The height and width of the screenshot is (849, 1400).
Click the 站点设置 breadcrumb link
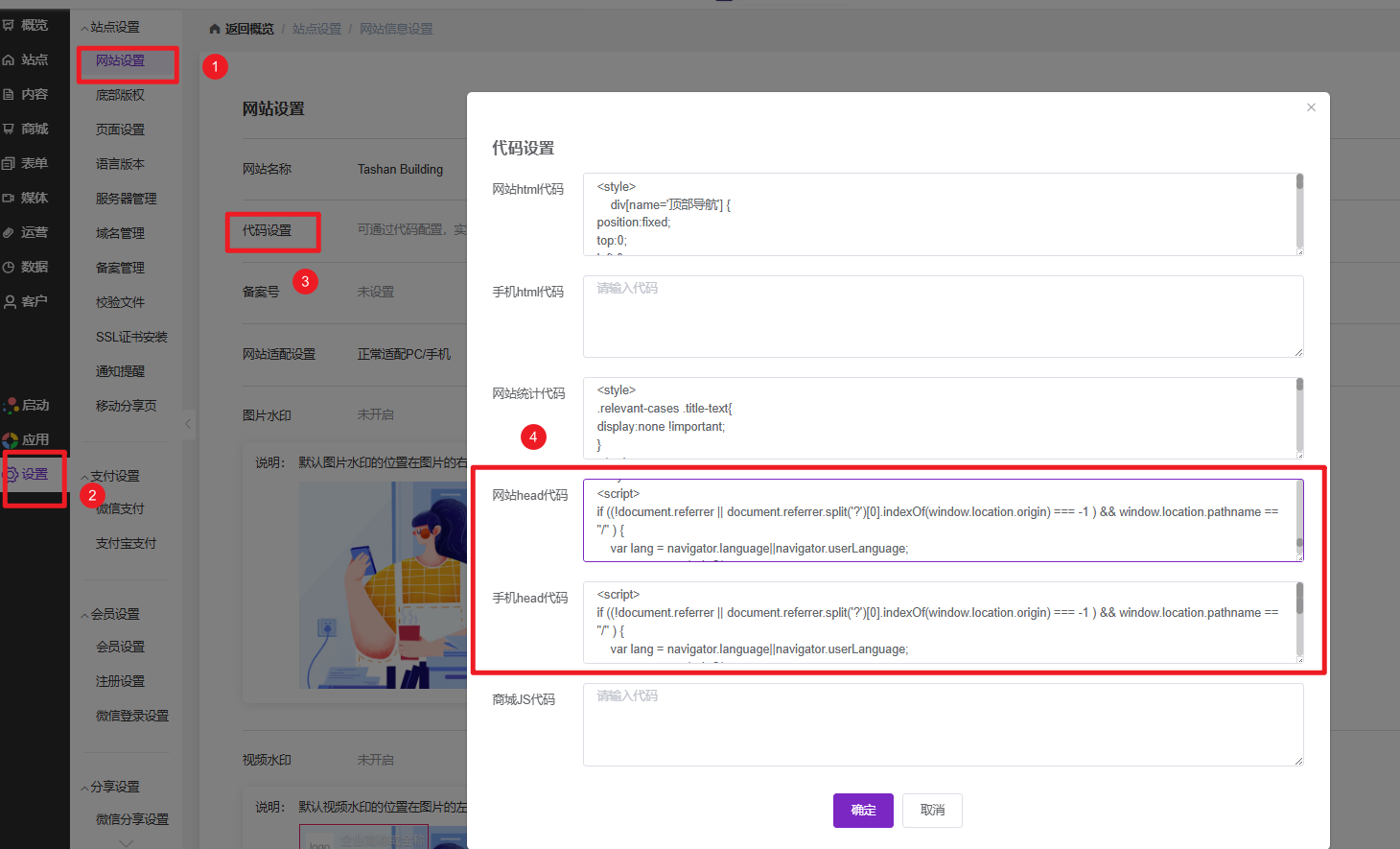click(316, 29)
